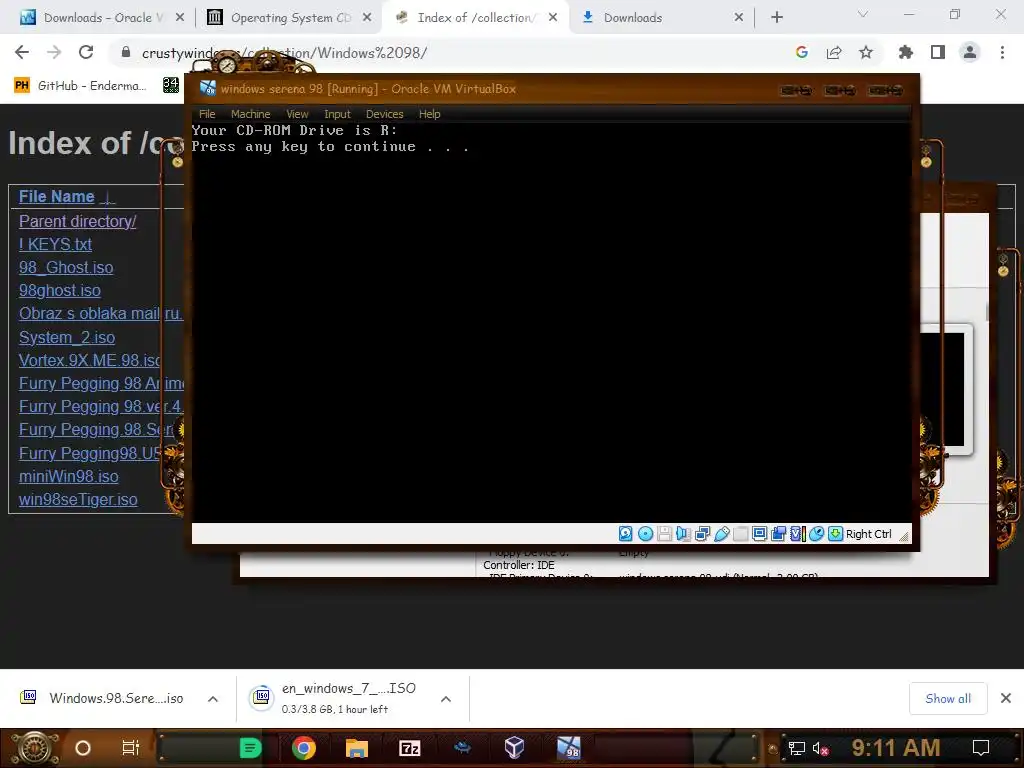Click the floppy disk icon in VirtualBox status bar
The image size is (1024, 768).
(665, 534)
